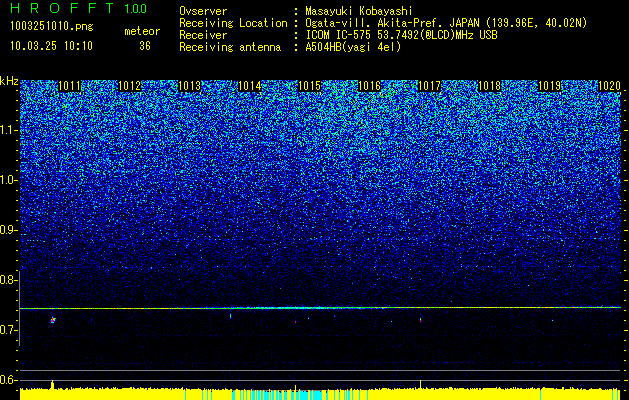Screen dimensions: 629x400
Task: Click the 0.7 kHz axis label
Action: point(8,330)
